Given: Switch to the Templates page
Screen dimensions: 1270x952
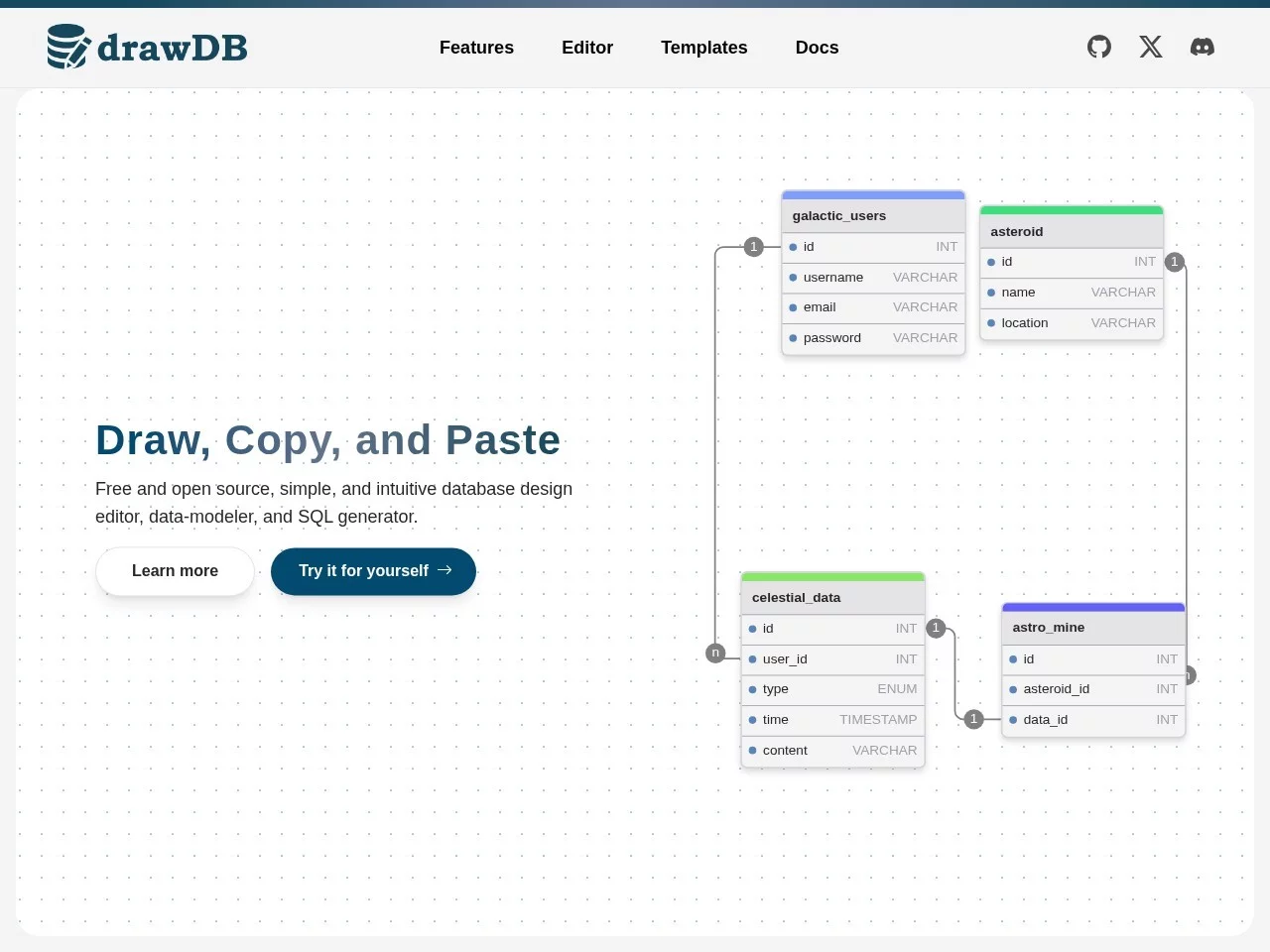Looking at the screenshot, I should [704, 47].
